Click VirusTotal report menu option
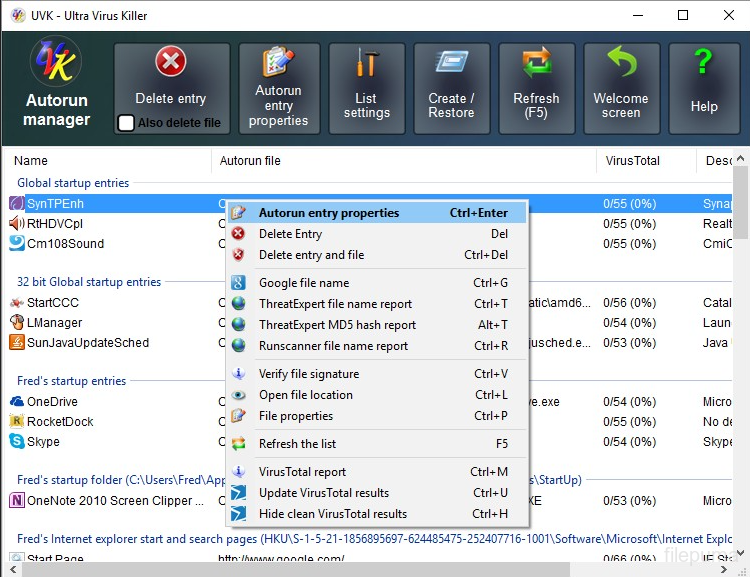Screen dimensions: 750x577 point(302,472)
